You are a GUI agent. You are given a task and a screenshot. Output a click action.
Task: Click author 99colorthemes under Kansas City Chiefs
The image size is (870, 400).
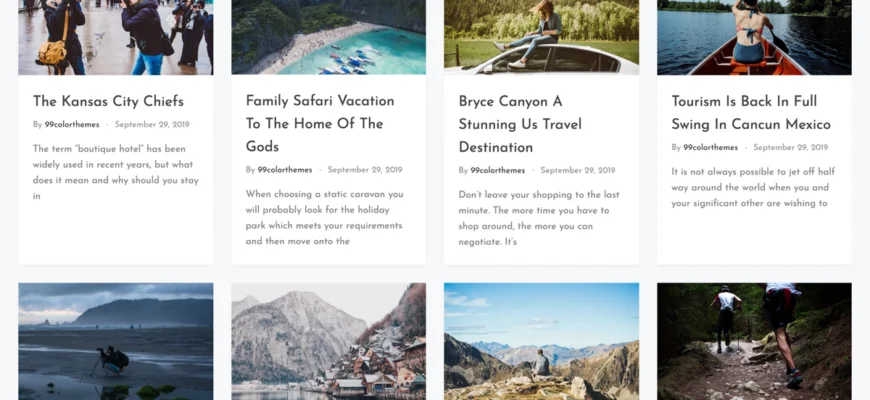point(72,125)
